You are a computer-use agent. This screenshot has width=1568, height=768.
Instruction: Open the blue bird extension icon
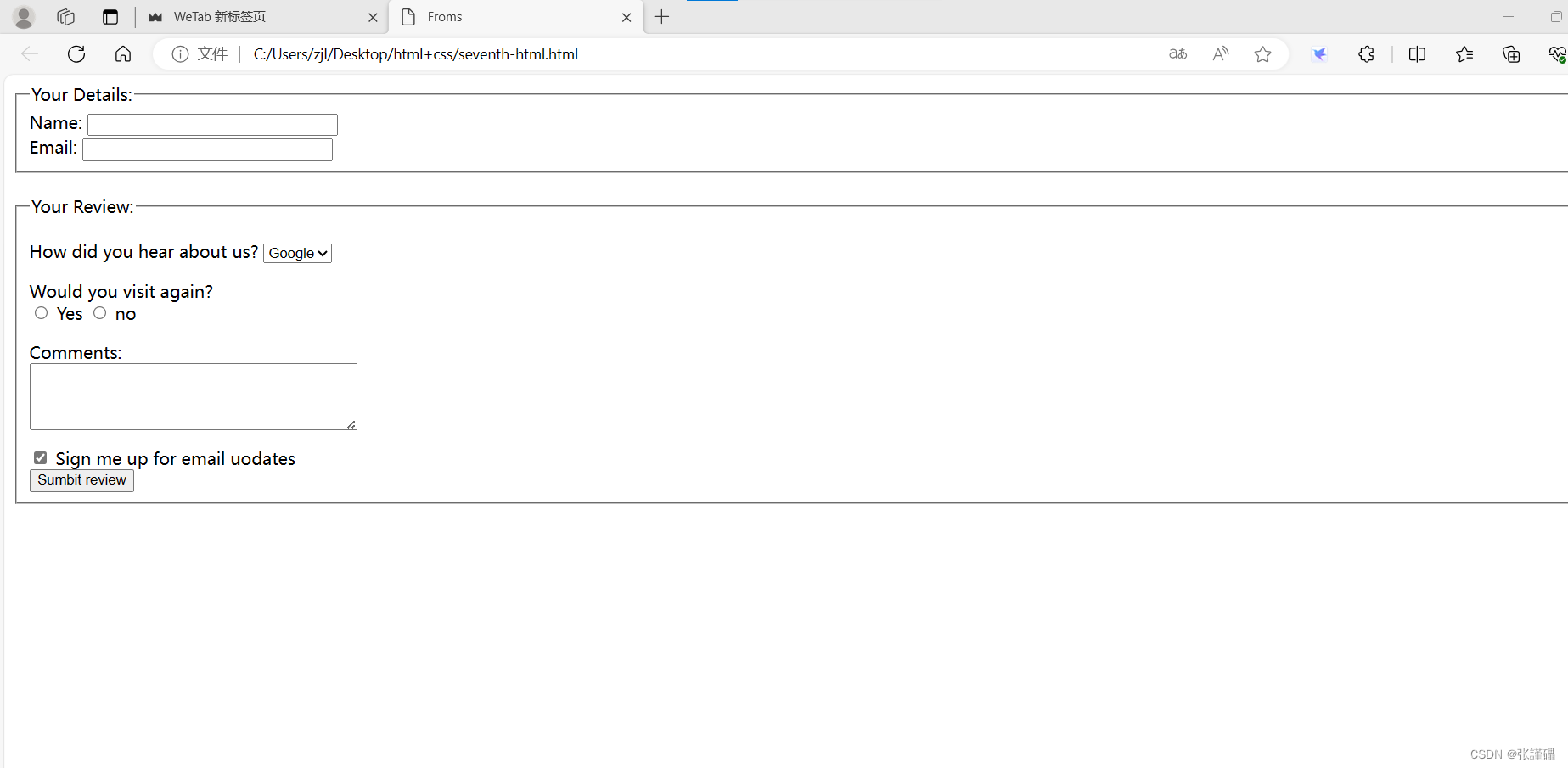tap(1320, 54)
